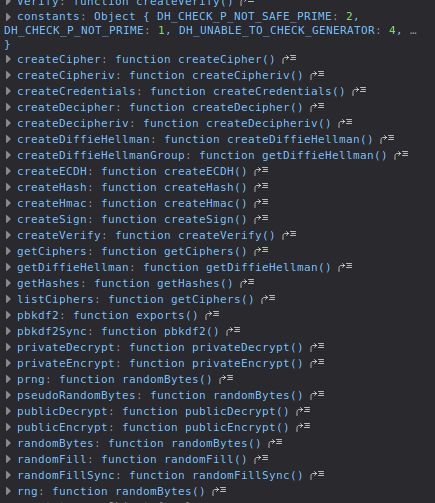Jump to definition icon for randomFill
Viewport: 435px width, 503px height.
tap(261, 459)
